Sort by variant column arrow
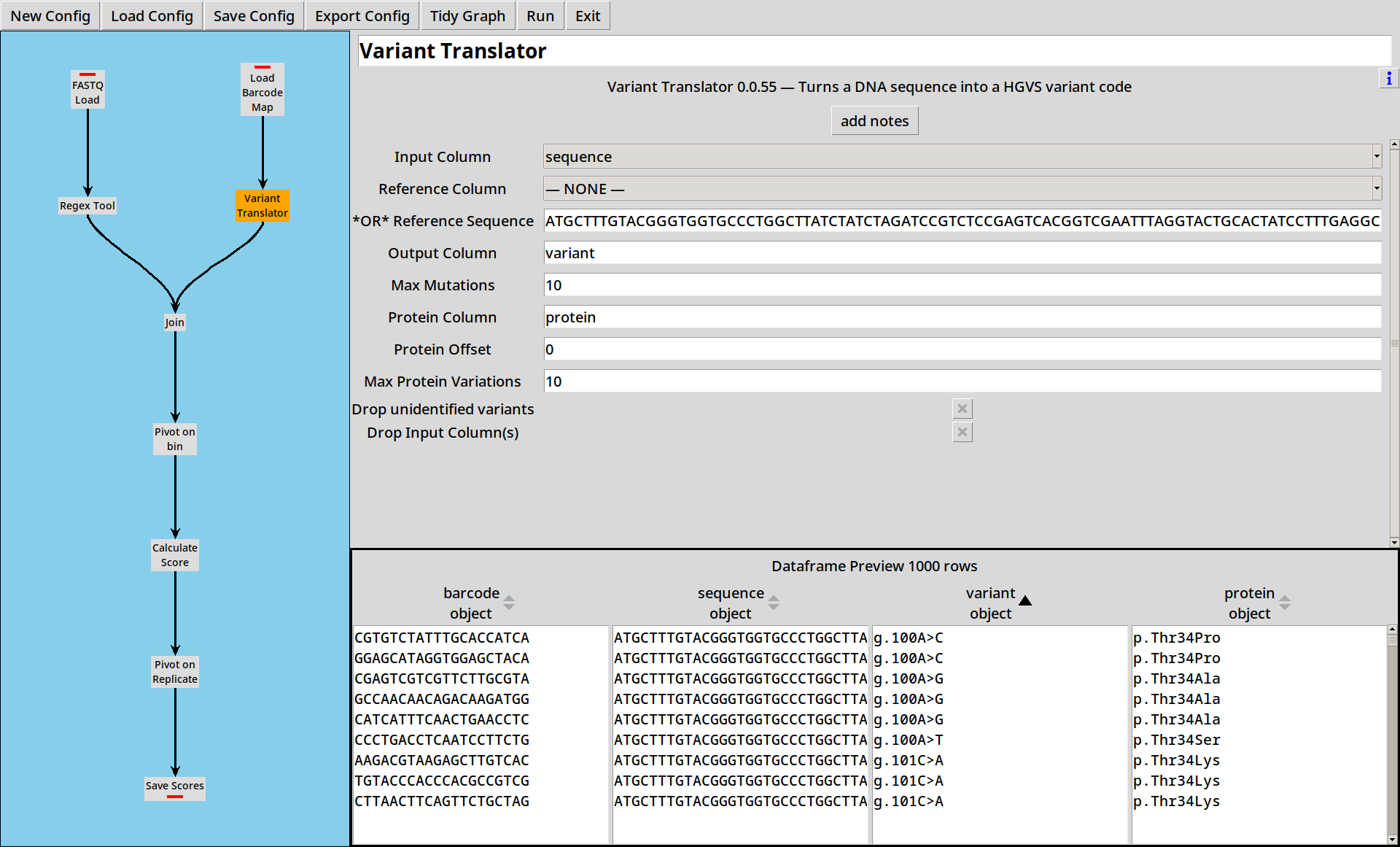The height and width of the screenshot is (847, 1400). pyautogui.click(x=1025, y=601)
